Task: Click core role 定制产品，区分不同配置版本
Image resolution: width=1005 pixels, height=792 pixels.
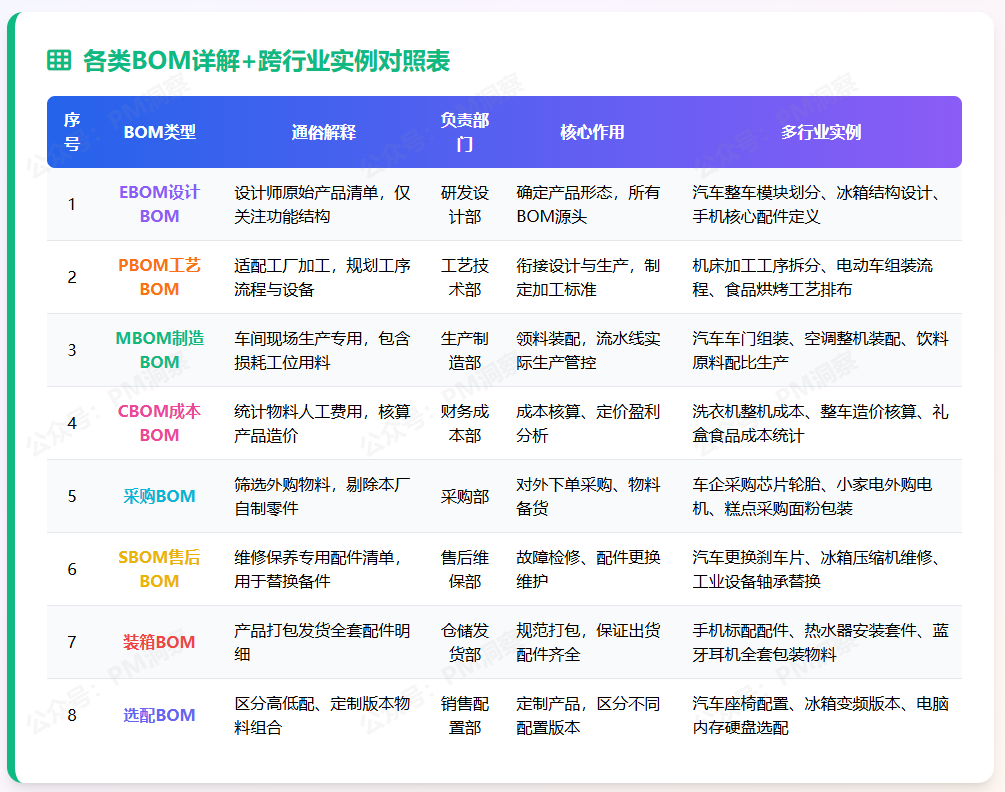Action: pyautogui.click(x=588, y=715)
